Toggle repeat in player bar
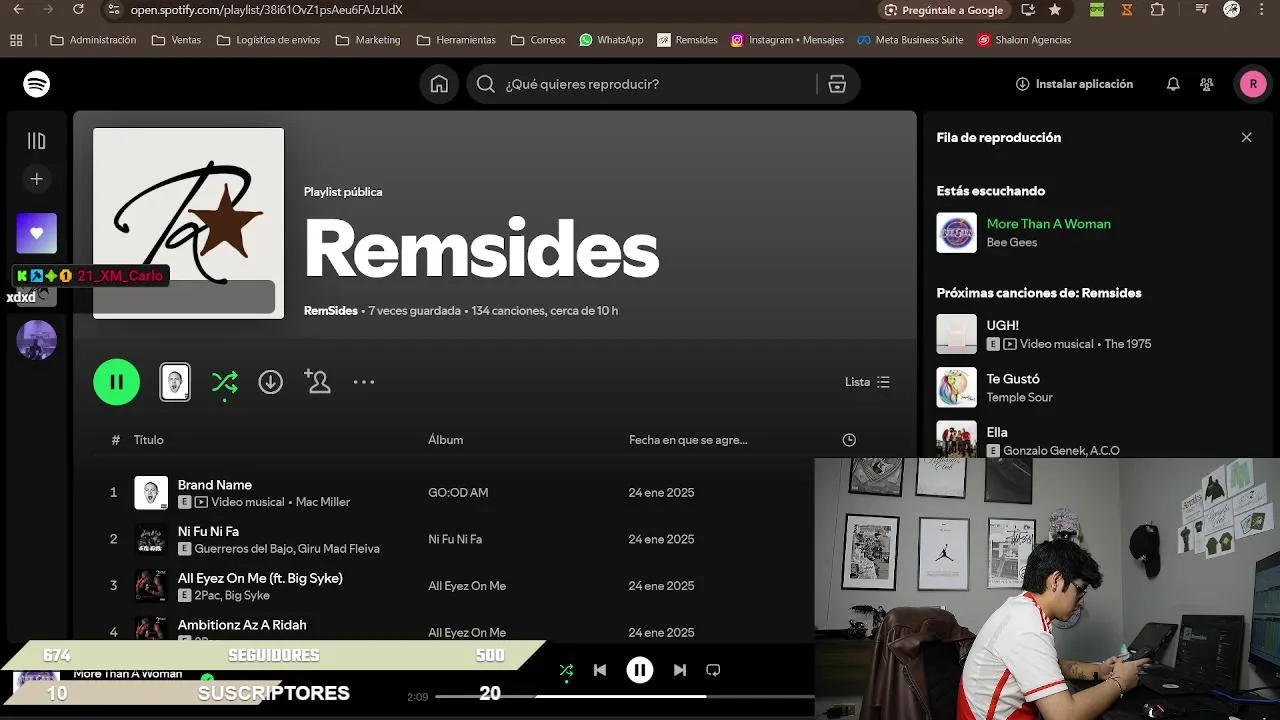The width and height of the screenshot is (1280, 720). [x=713, y=670]
